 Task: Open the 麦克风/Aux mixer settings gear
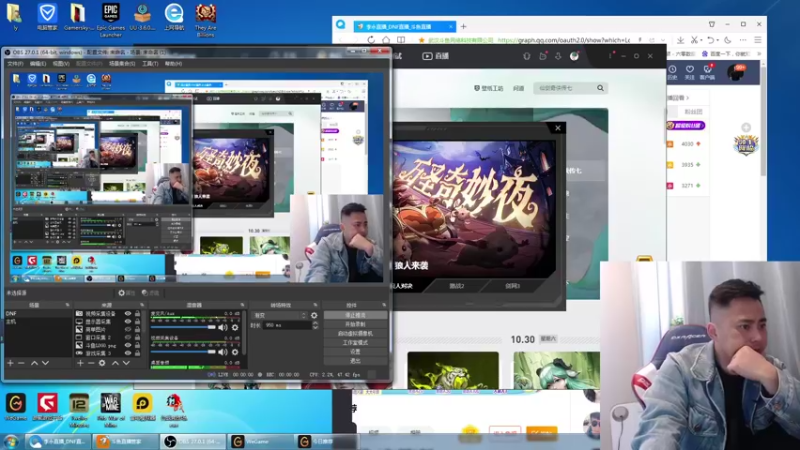235,327
